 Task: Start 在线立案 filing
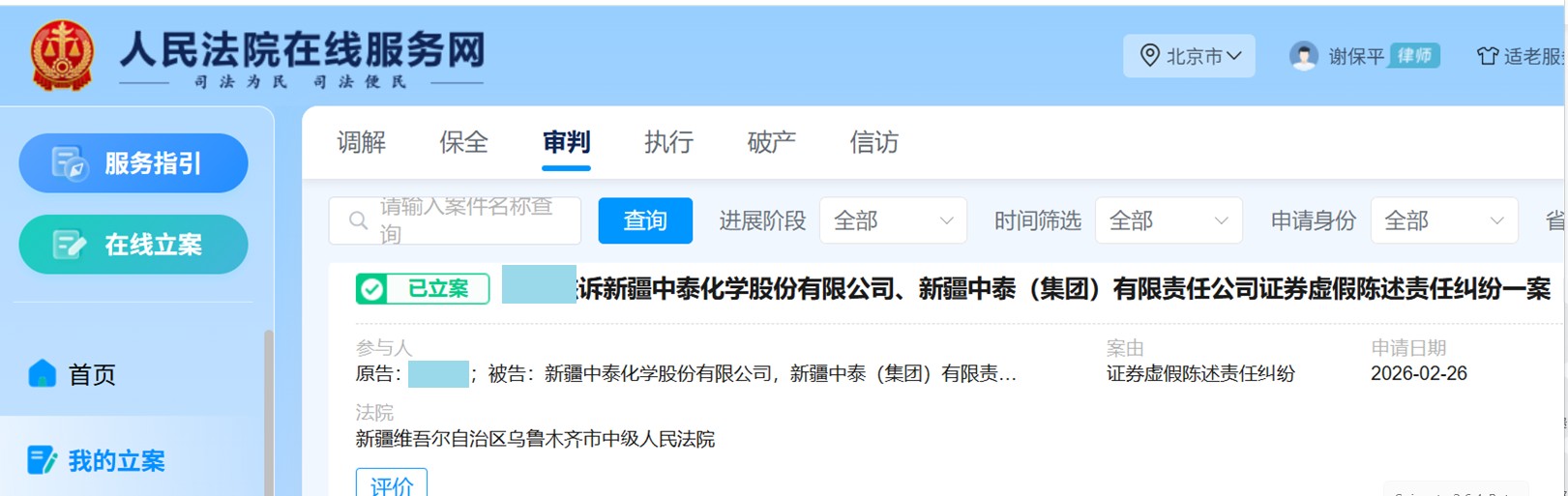pyautogui.click(x=133, y=245)
